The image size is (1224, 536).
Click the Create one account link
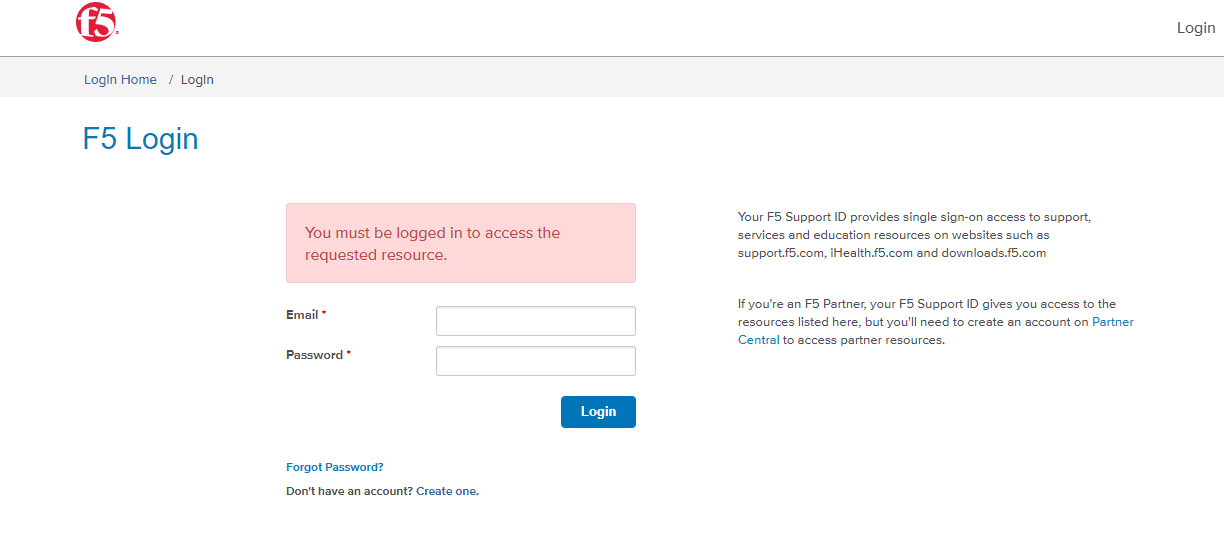446,491
